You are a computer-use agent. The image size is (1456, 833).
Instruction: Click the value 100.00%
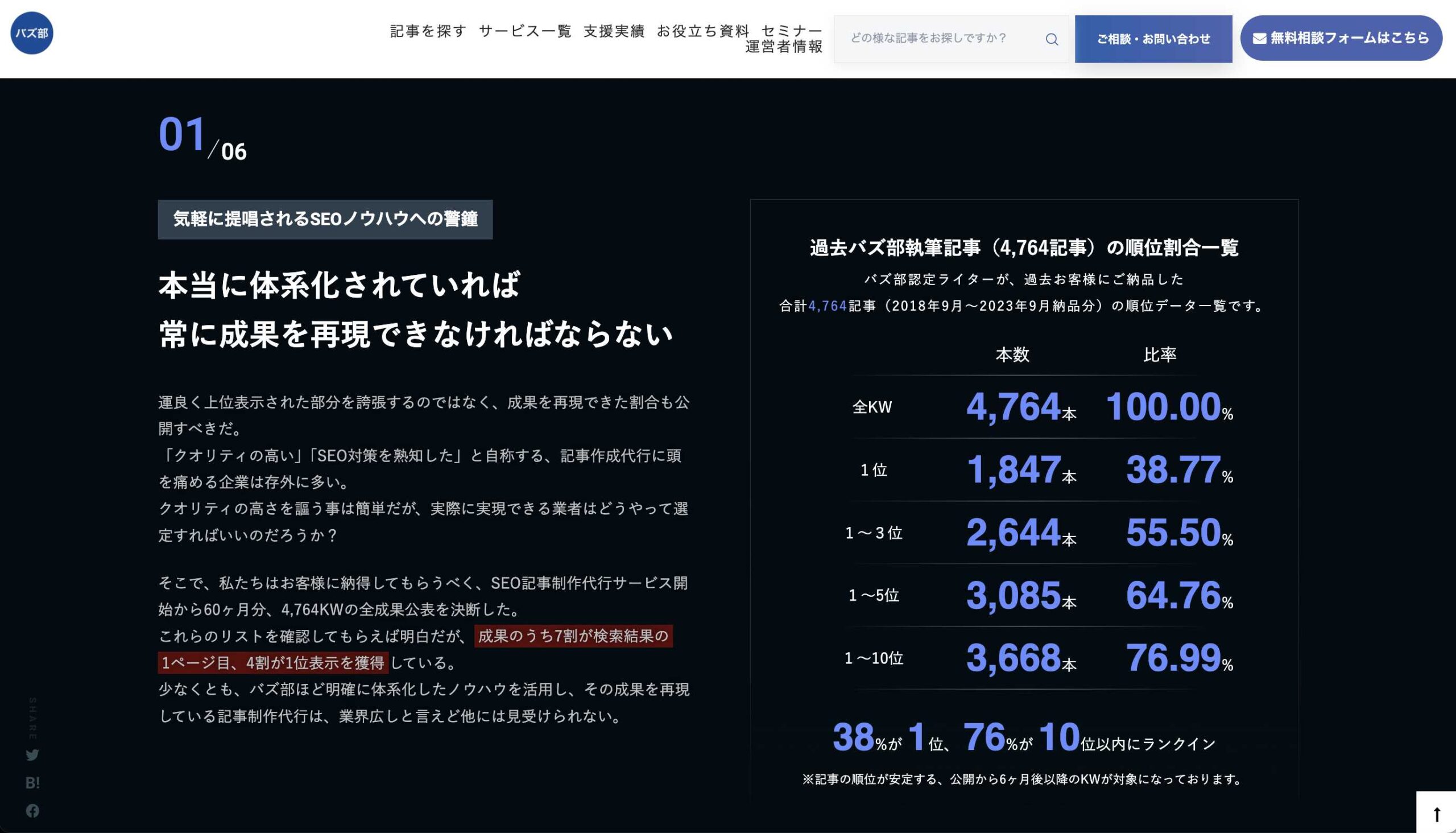1169,407
